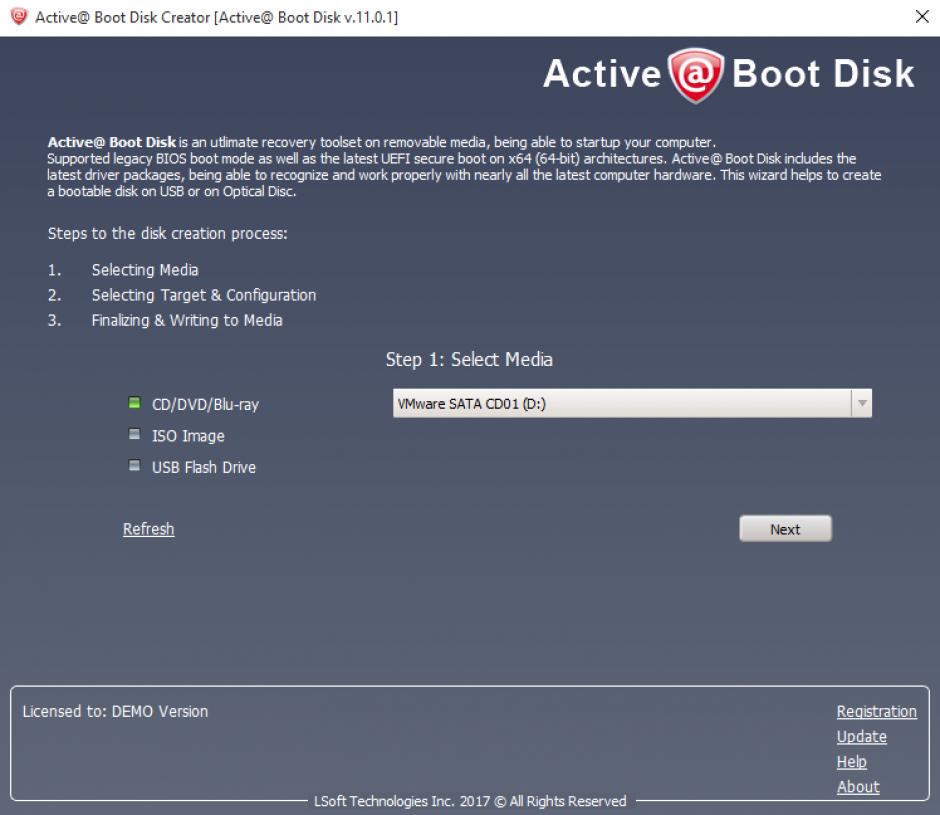Click 'Licensed to: DEMO Version' text

coord(115,711)
